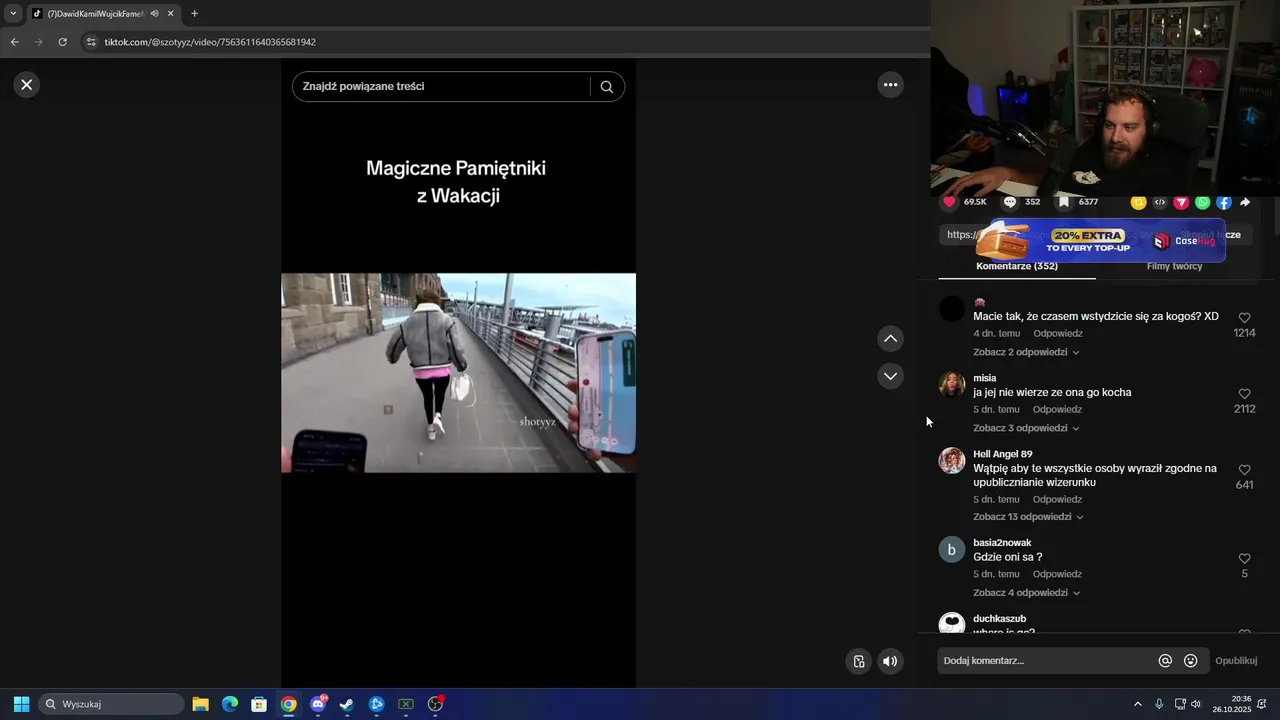The width and height of the screenshot is (1280, 720).
Task: Click the Wyszukaj taskbar search box
Action: pyautogui.click(x=111, y=704)
